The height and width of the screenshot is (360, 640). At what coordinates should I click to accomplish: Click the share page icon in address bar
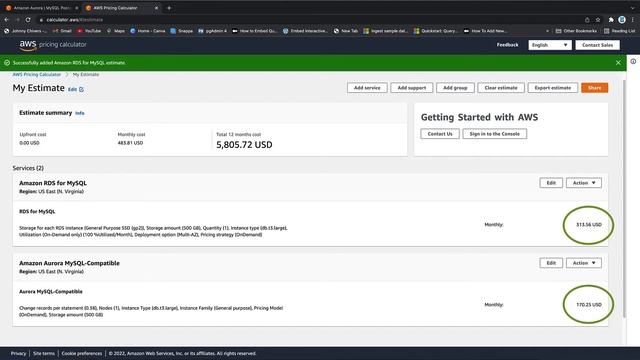587,20
